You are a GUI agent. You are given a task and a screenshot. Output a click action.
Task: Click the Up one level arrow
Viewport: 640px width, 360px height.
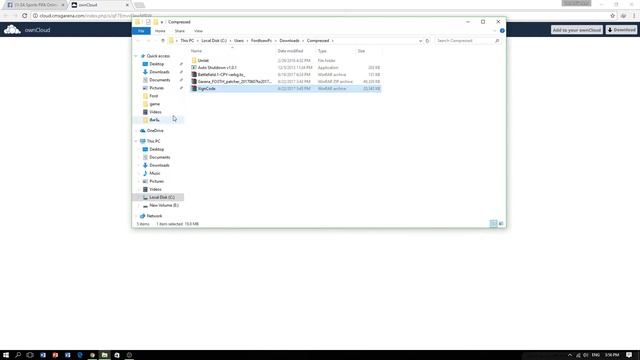point(162,41)
